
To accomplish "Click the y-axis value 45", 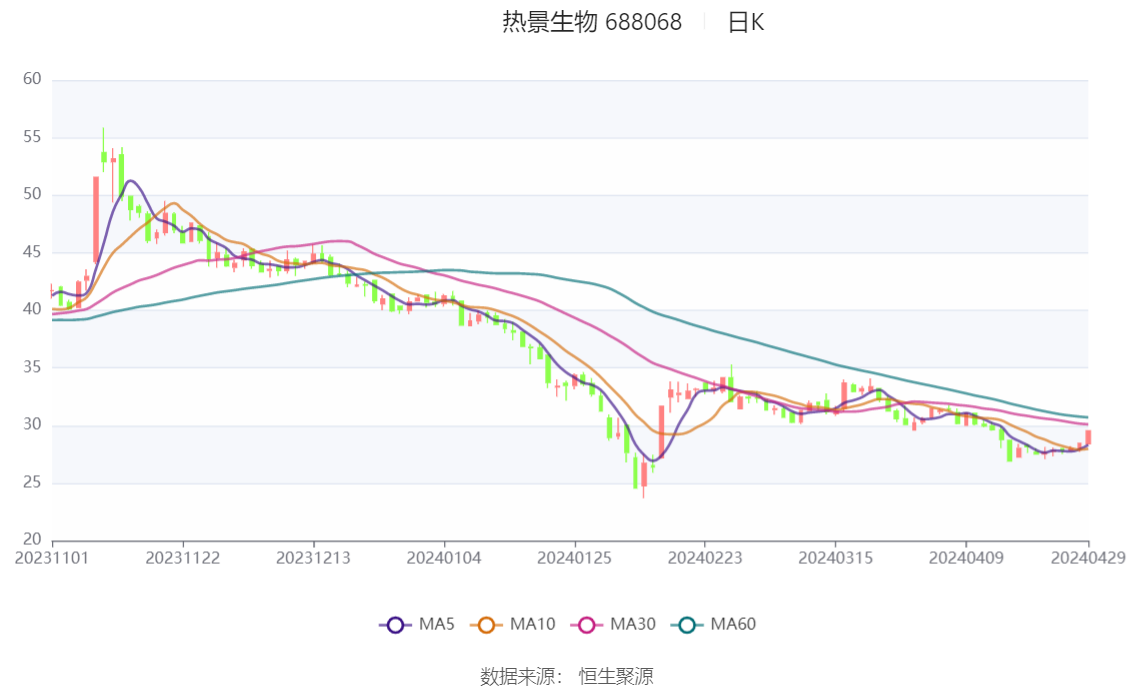I will coord(32,252).
